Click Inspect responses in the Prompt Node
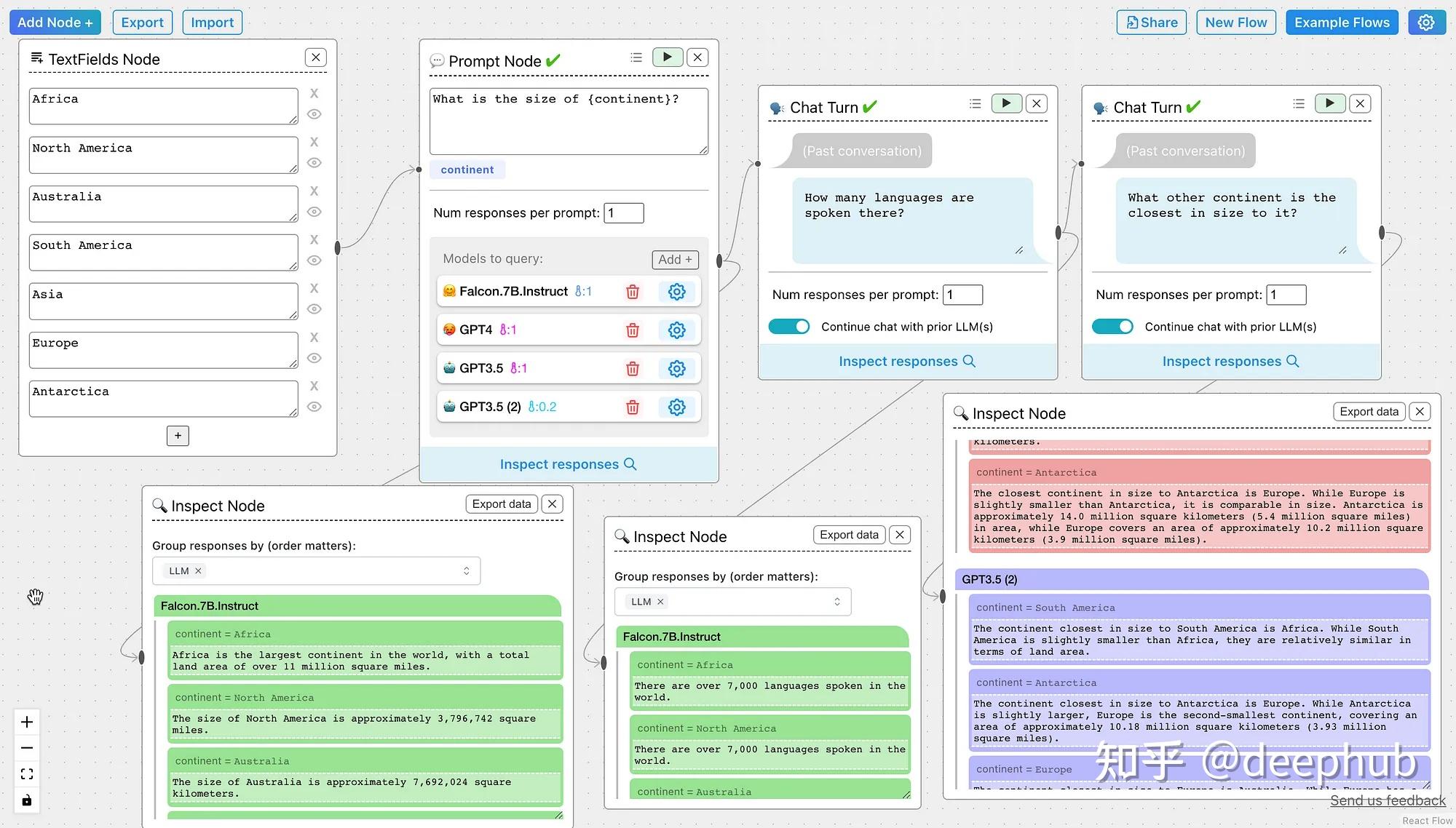Screen dimensions: 1456x828 point(568,464)
